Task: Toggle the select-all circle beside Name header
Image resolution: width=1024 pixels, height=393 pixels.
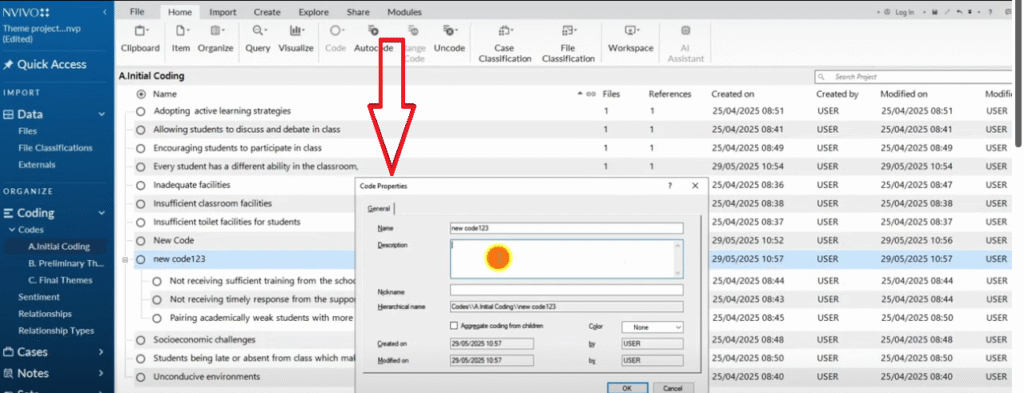Action: [141, 94]
